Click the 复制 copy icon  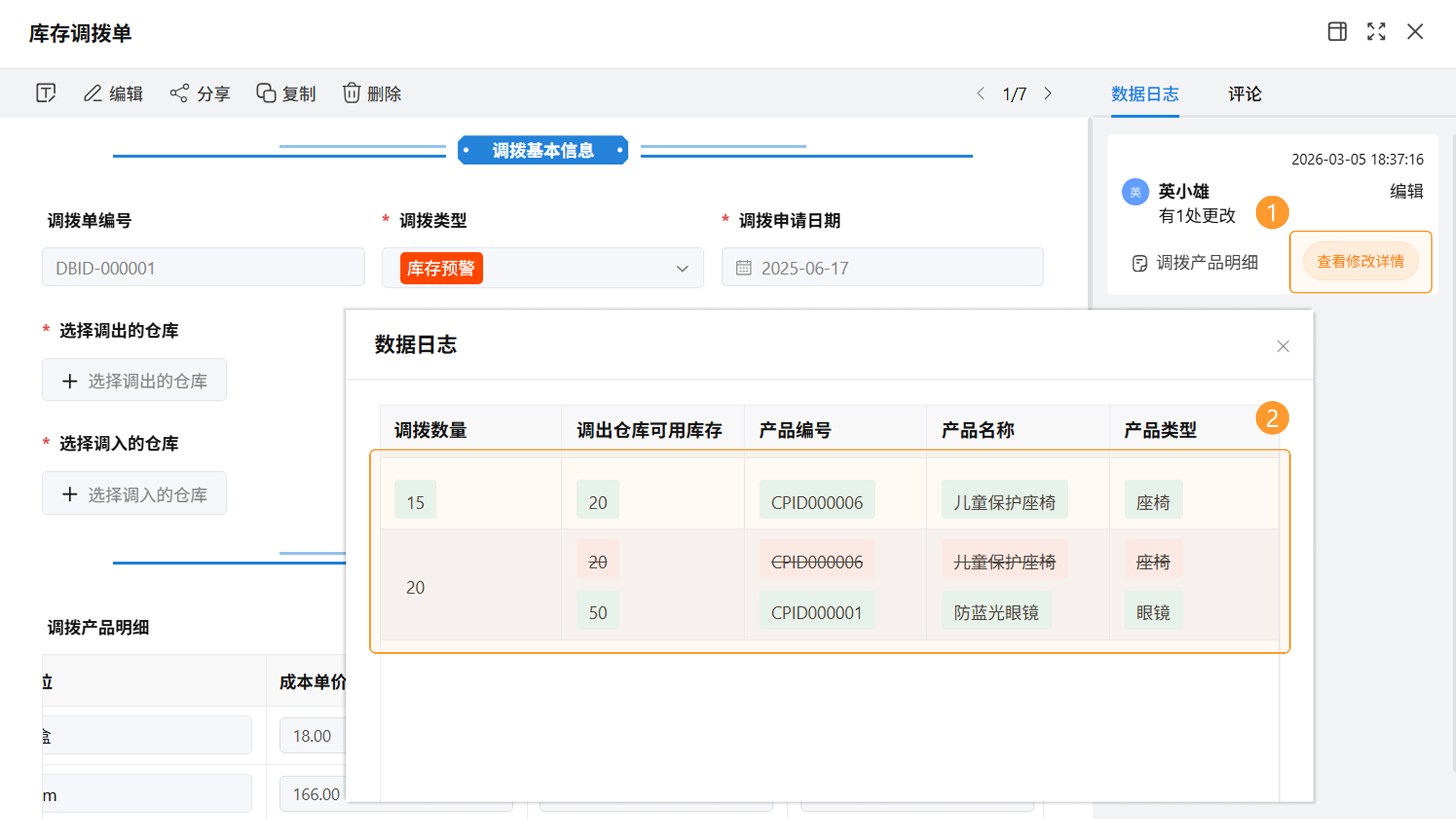pos(266,93)
